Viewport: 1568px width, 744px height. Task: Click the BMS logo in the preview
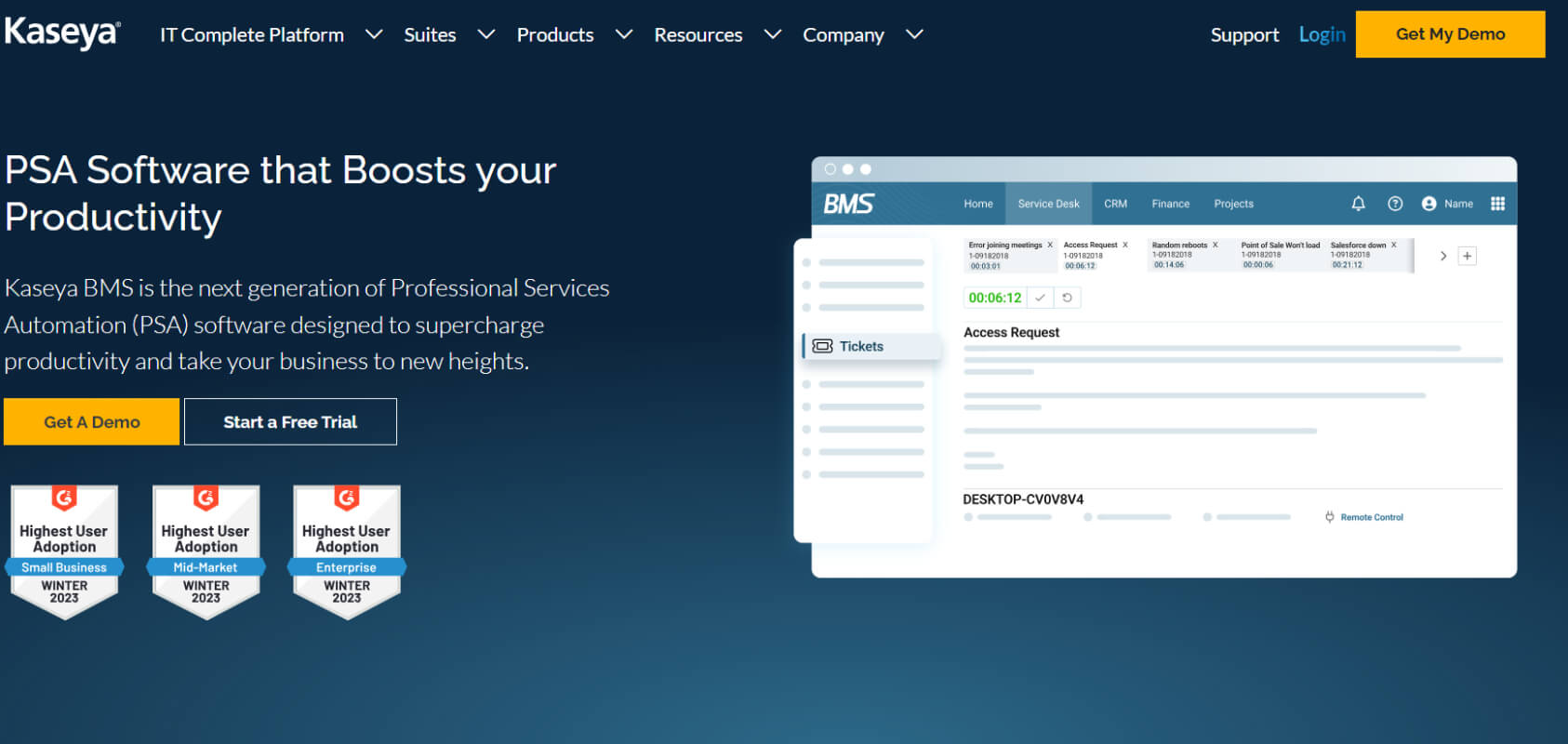click(848, 204)
